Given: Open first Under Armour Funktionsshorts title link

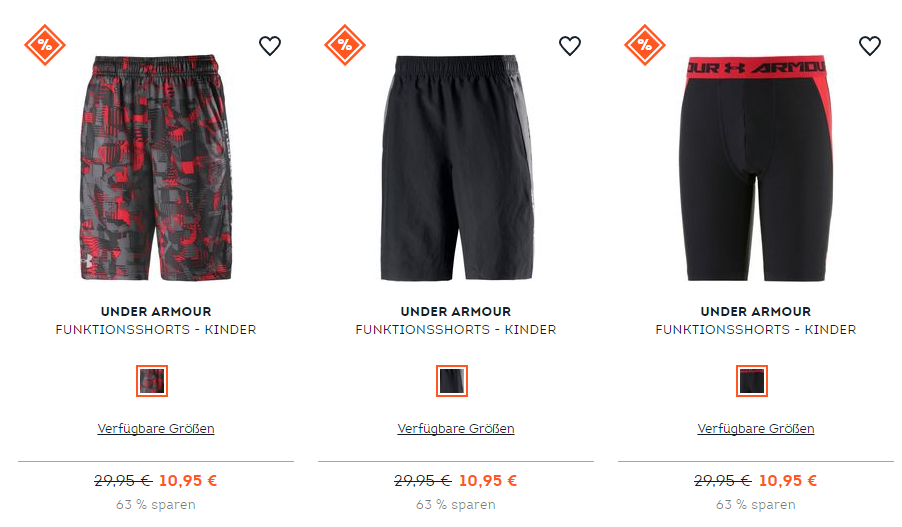Looking at the screenshot, I should click(156, 320).
